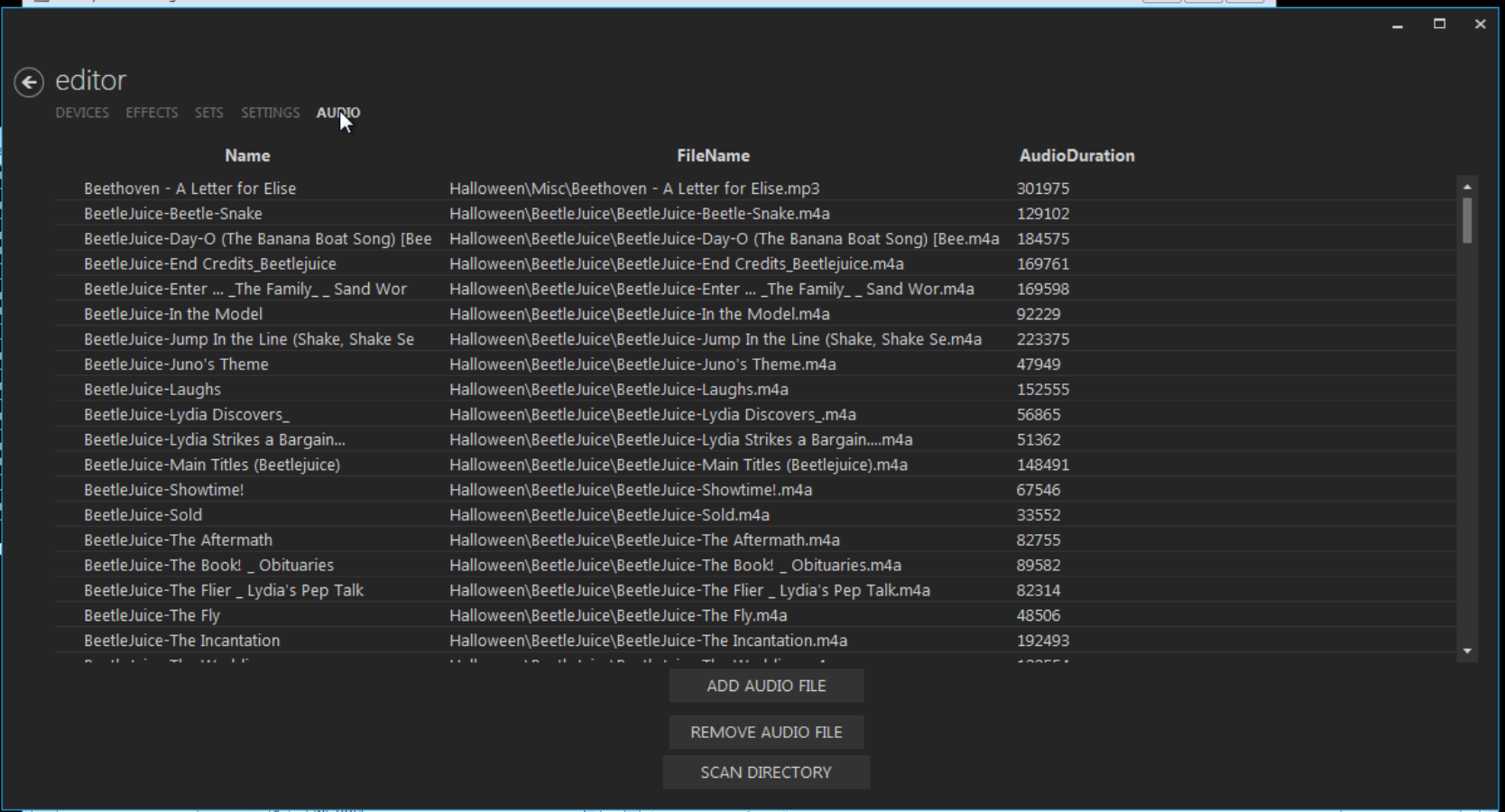Open the Sets tab

click(208, 113)
